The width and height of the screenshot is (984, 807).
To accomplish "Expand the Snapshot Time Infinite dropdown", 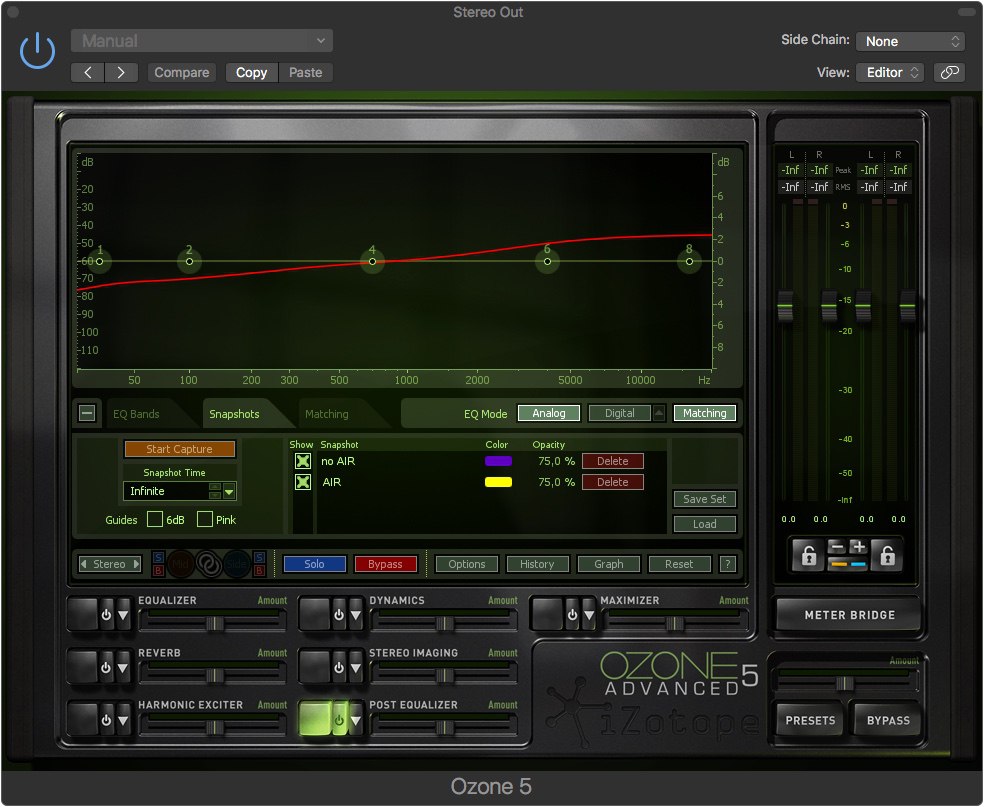I will (230, 491).
